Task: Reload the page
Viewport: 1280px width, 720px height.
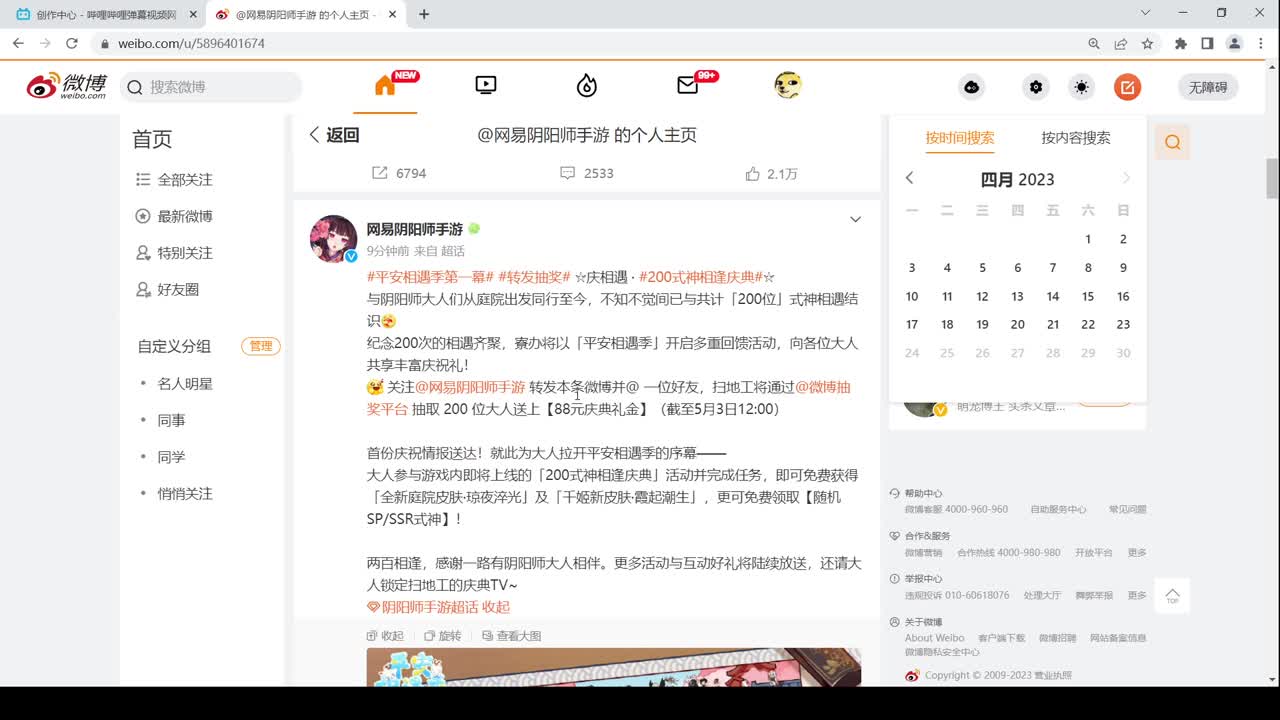Action: [72, 43]
